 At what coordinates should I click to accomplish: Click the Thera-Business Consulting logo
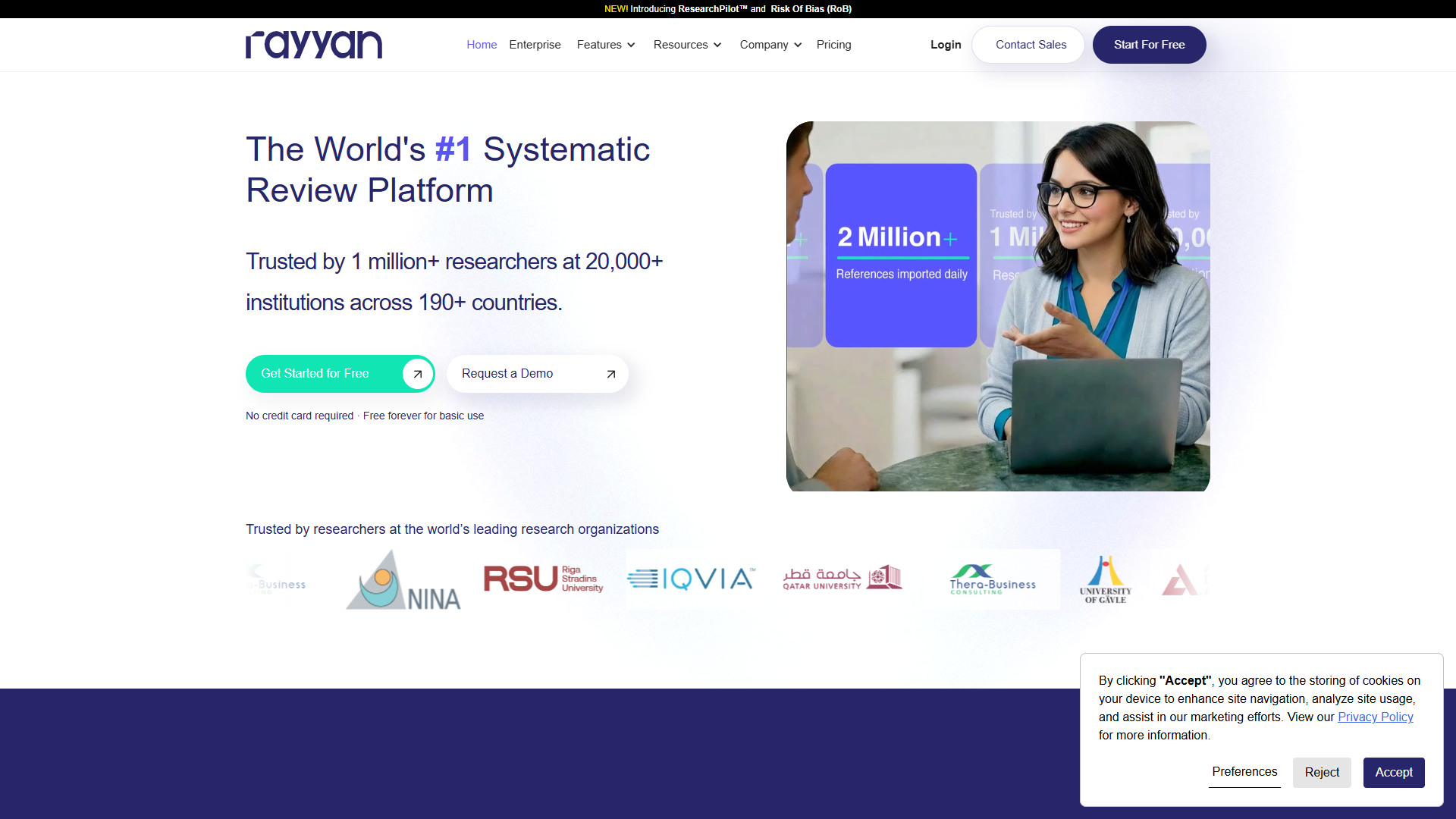tap(993, 579)
